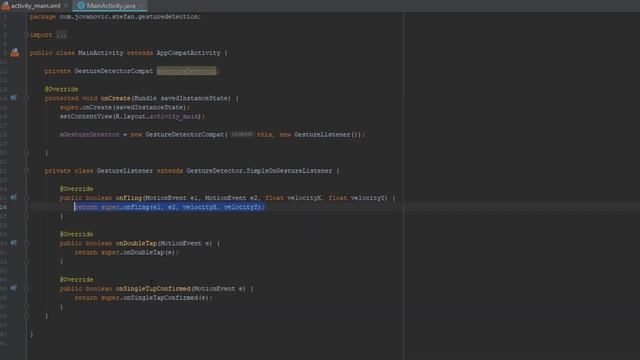Click the MainActivity class name in declaration
Image resolution: width=640 pixels, height=360 pixels.
[x=100, y=53]
